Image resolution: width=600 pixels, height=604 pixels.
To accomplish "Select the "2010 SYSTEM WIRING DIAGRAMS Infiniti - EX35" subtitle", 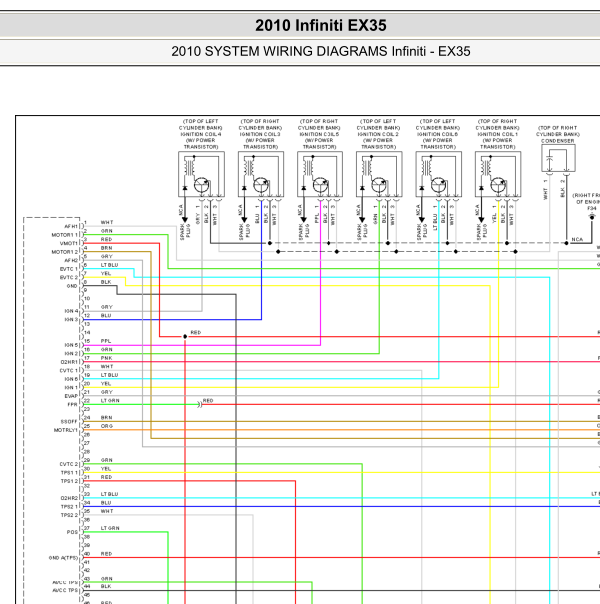I will click(320, 51).
